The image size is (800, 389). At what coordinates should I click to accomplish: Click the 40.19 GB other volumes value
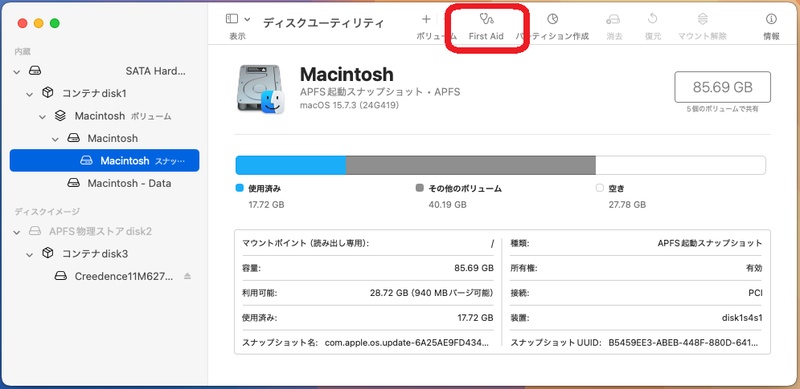(447, 205)
